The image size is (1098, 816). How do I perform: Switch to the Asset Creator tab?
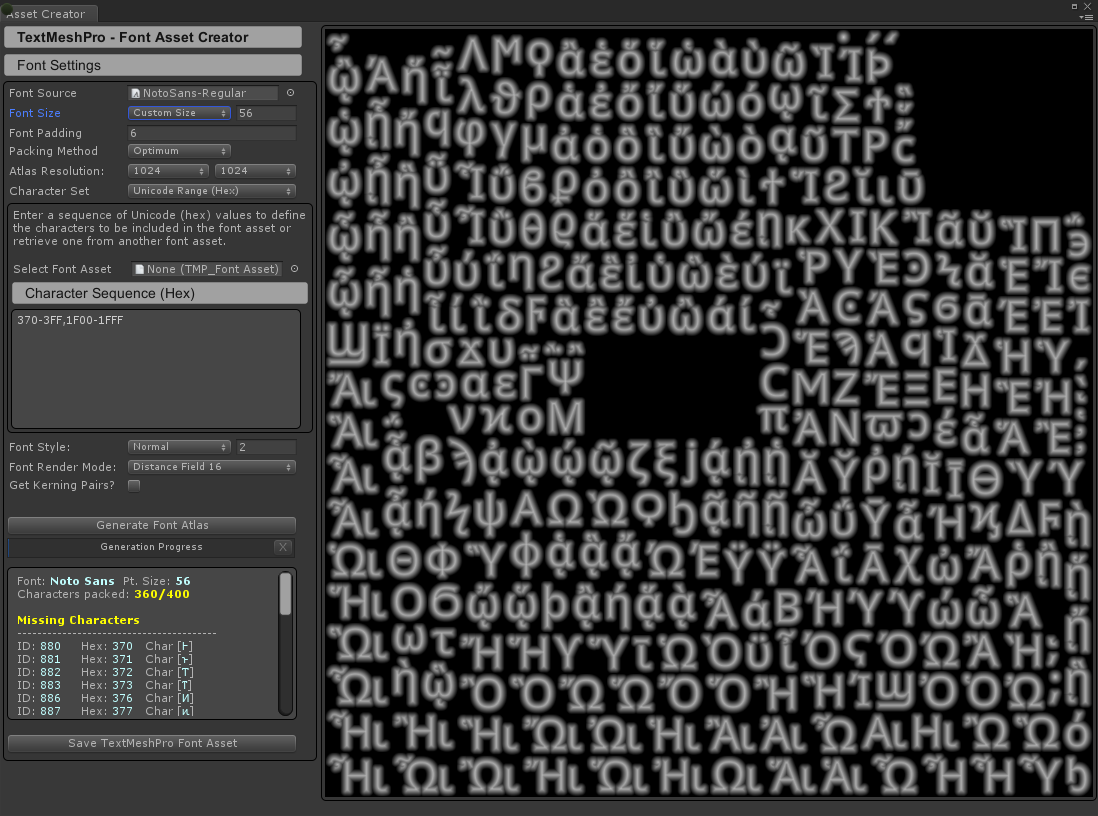pyautogui.click(x=50, y=14)
